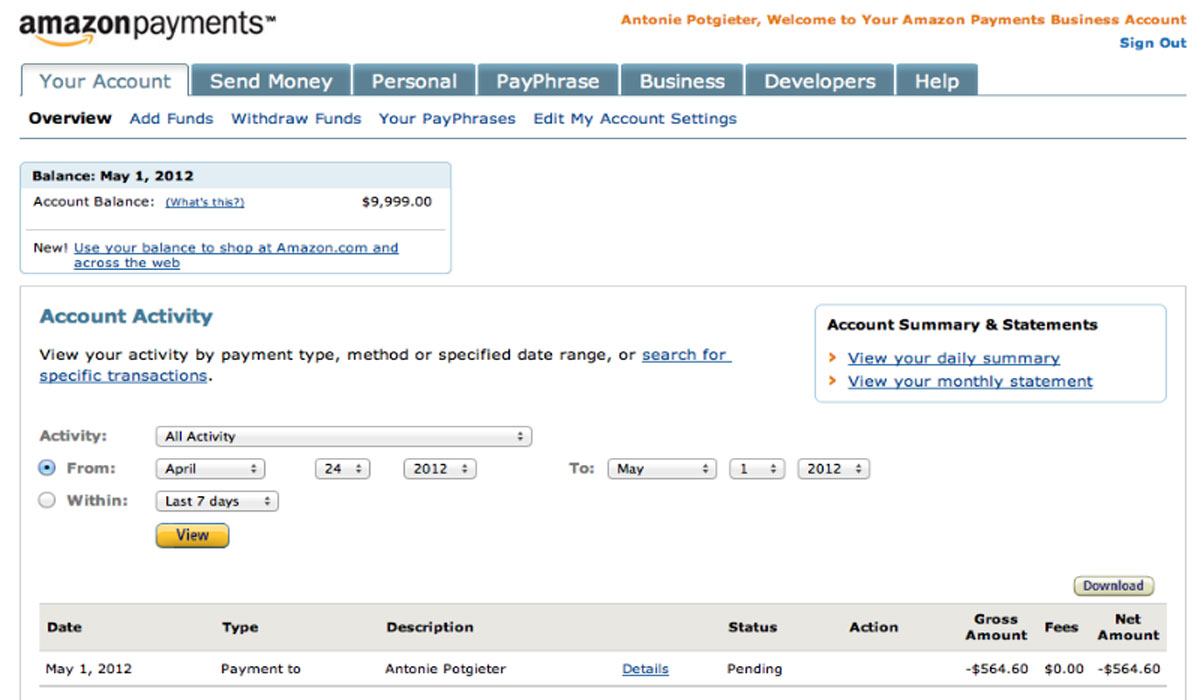Open the From day dropdown showing 24

pos(343,469)
